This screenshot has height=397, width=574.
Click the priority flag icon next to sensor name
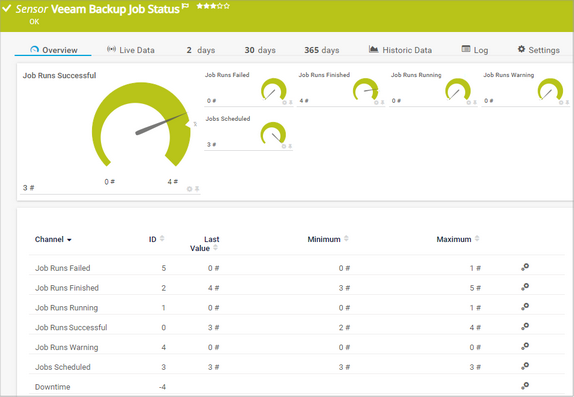point(186,6)
